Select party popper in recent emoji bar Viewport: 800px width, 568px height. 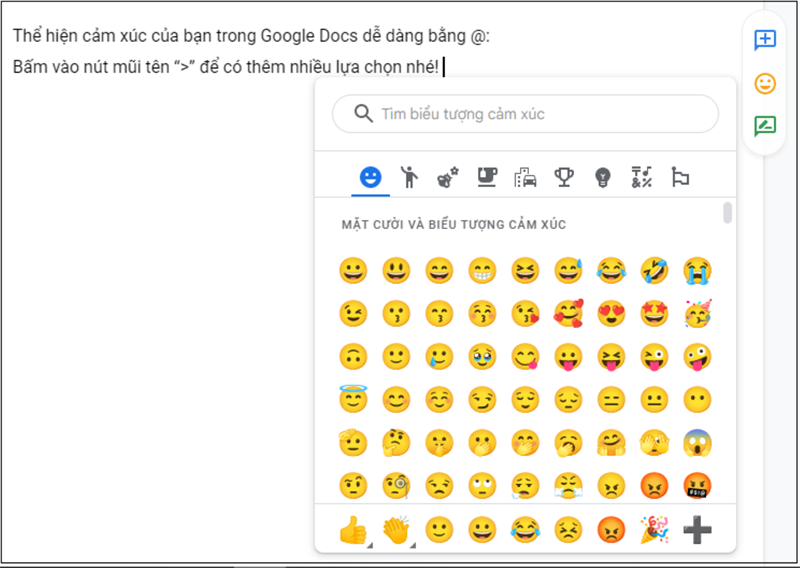pos(655,530)
